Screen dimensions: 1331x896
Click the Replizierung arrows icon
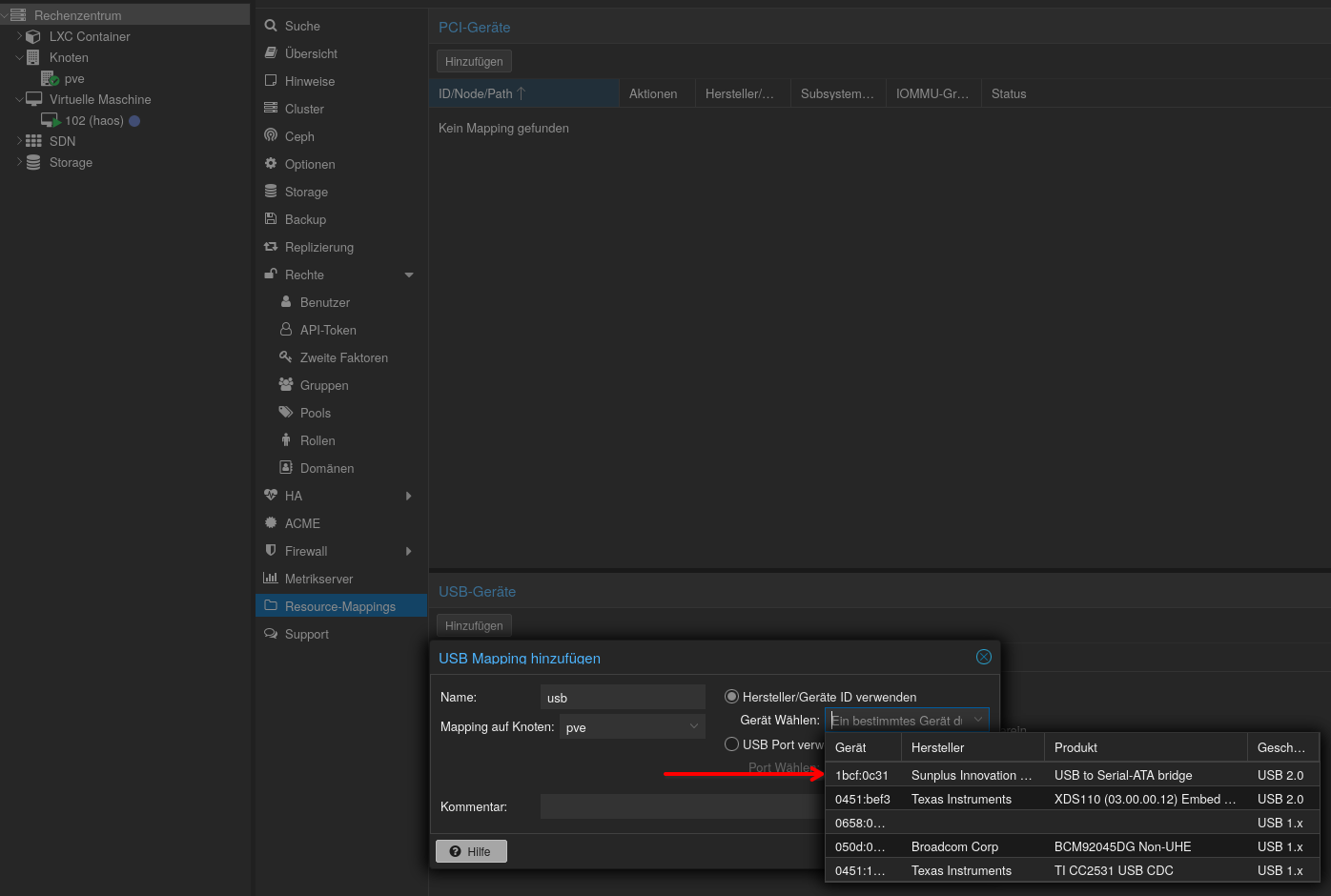pyautogui.click(x=271, y=247)
